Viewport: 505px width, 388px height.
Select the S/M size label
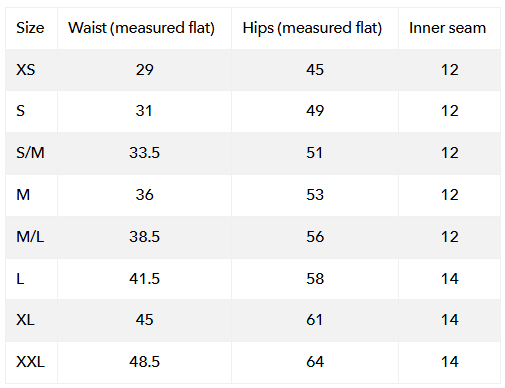(x=30, y=153)
